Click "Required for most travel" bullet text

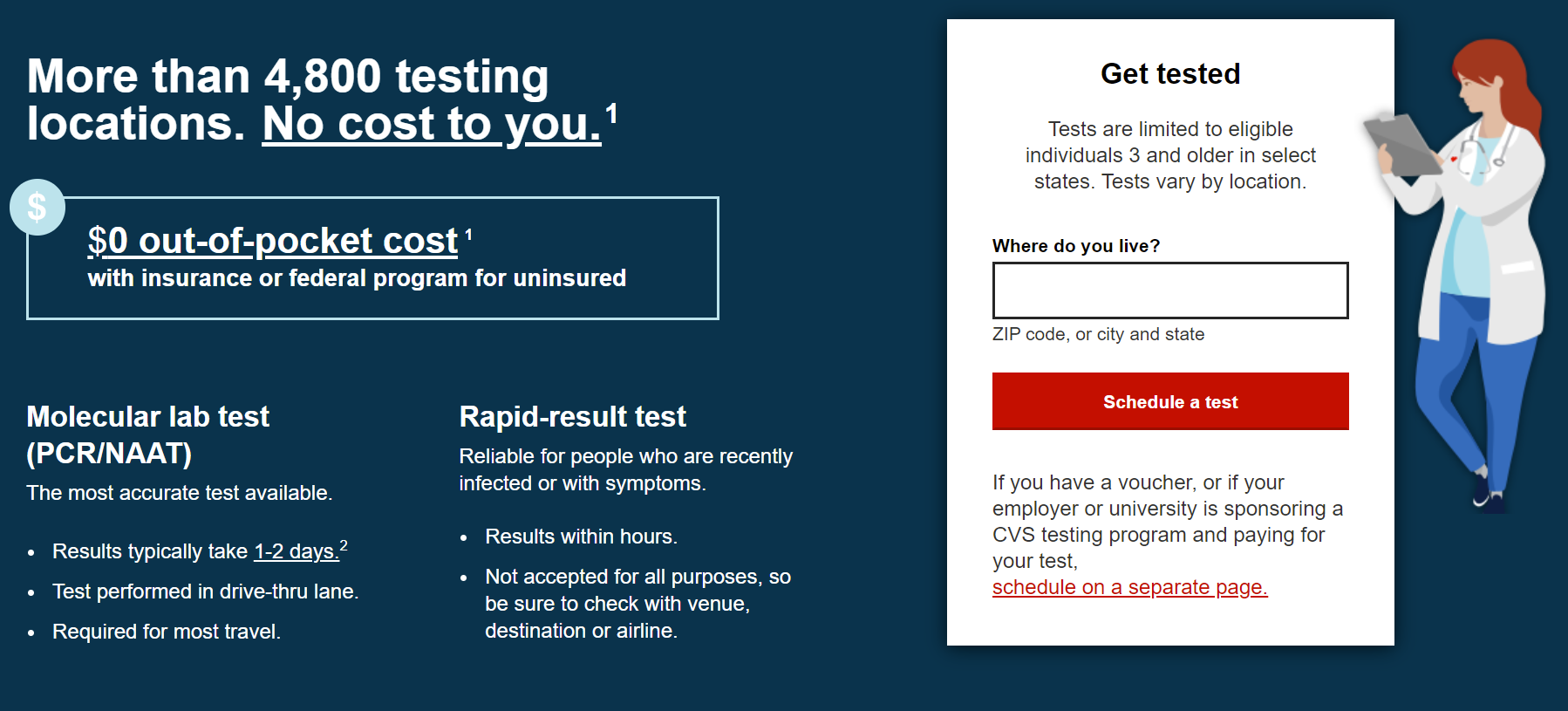[166, 631]
